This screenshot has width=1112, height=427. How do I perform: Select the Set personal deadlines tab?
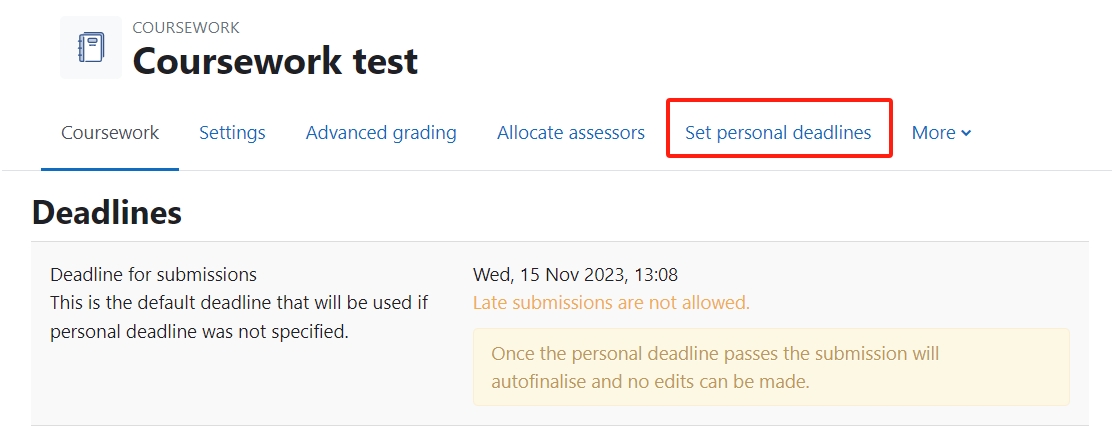point(778,133)
